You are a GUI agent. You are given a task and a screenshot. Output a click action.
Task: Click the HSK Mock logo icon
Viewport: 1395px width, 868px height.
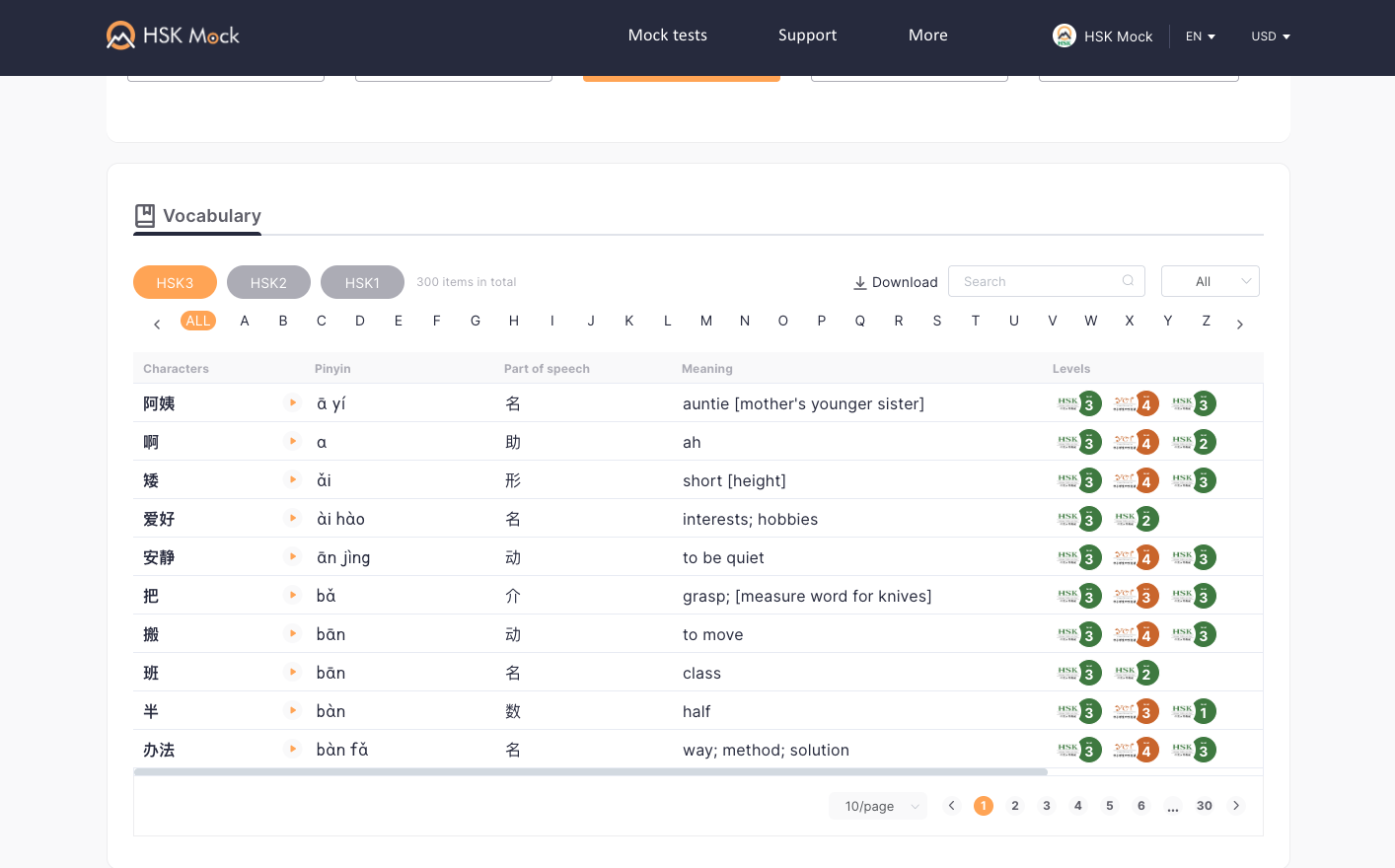coord(120,36)
